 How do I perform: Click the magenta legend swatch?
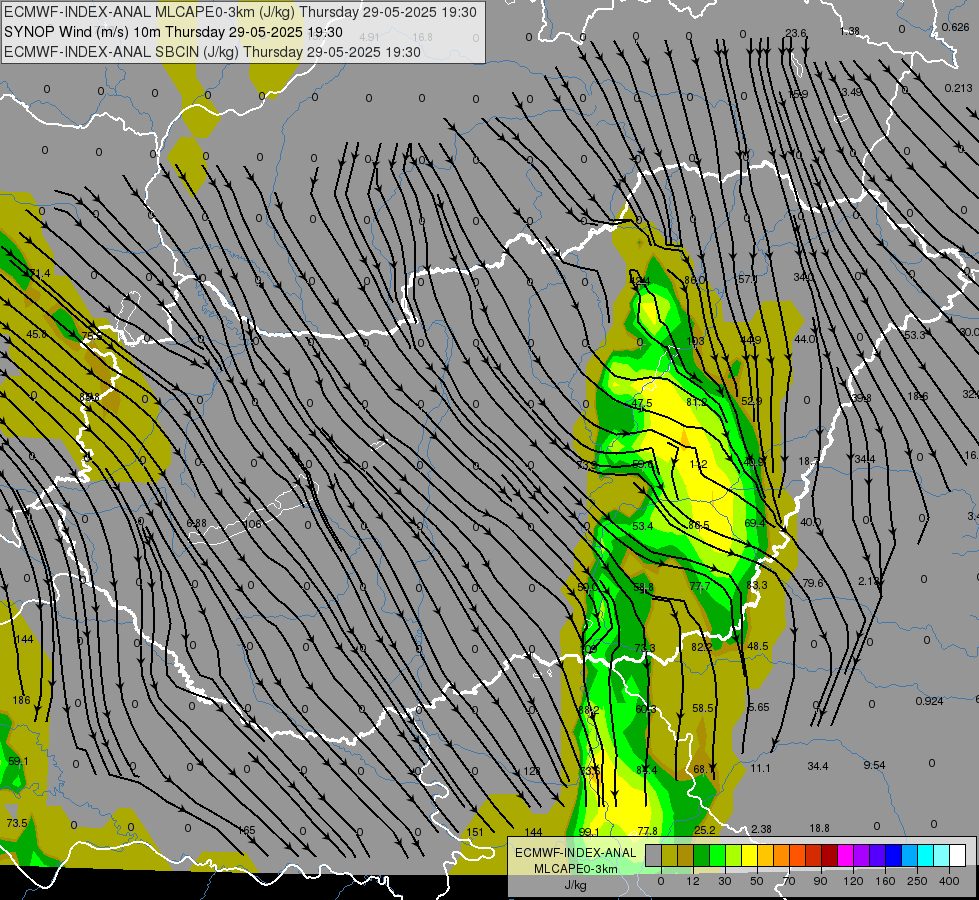pos(845,855)
